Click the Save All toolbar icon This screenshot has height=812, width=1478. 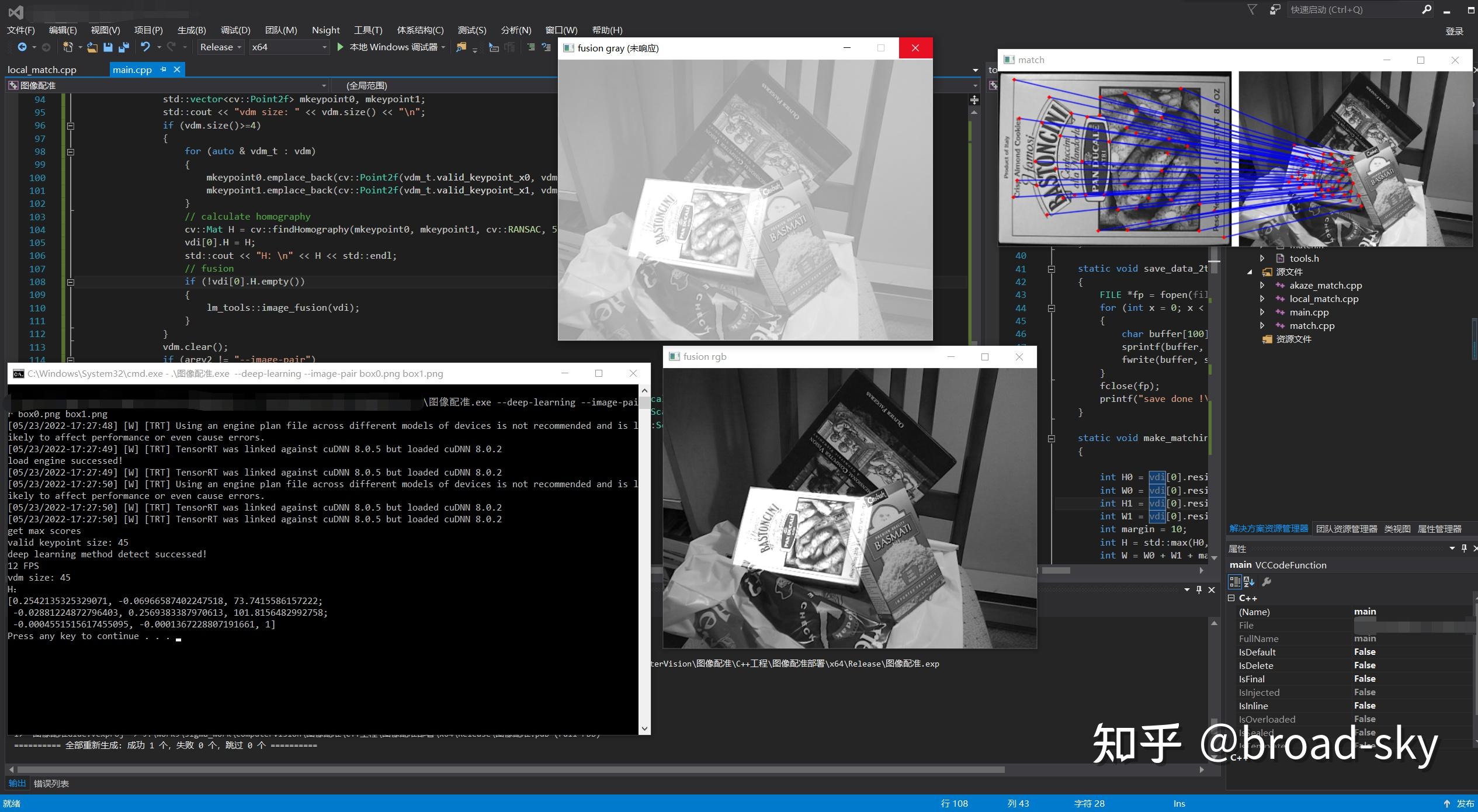click(x=124, y=47)
